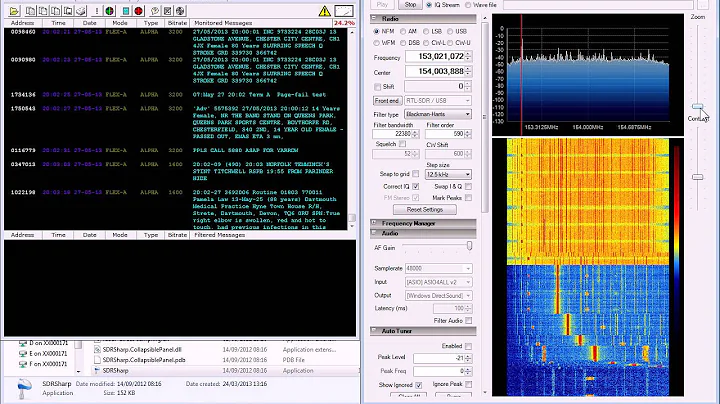This screenshot has height=404, width=720.
Task: Click the Zoom slider handle
Action: pyautogui.click(x=698, y=107)
